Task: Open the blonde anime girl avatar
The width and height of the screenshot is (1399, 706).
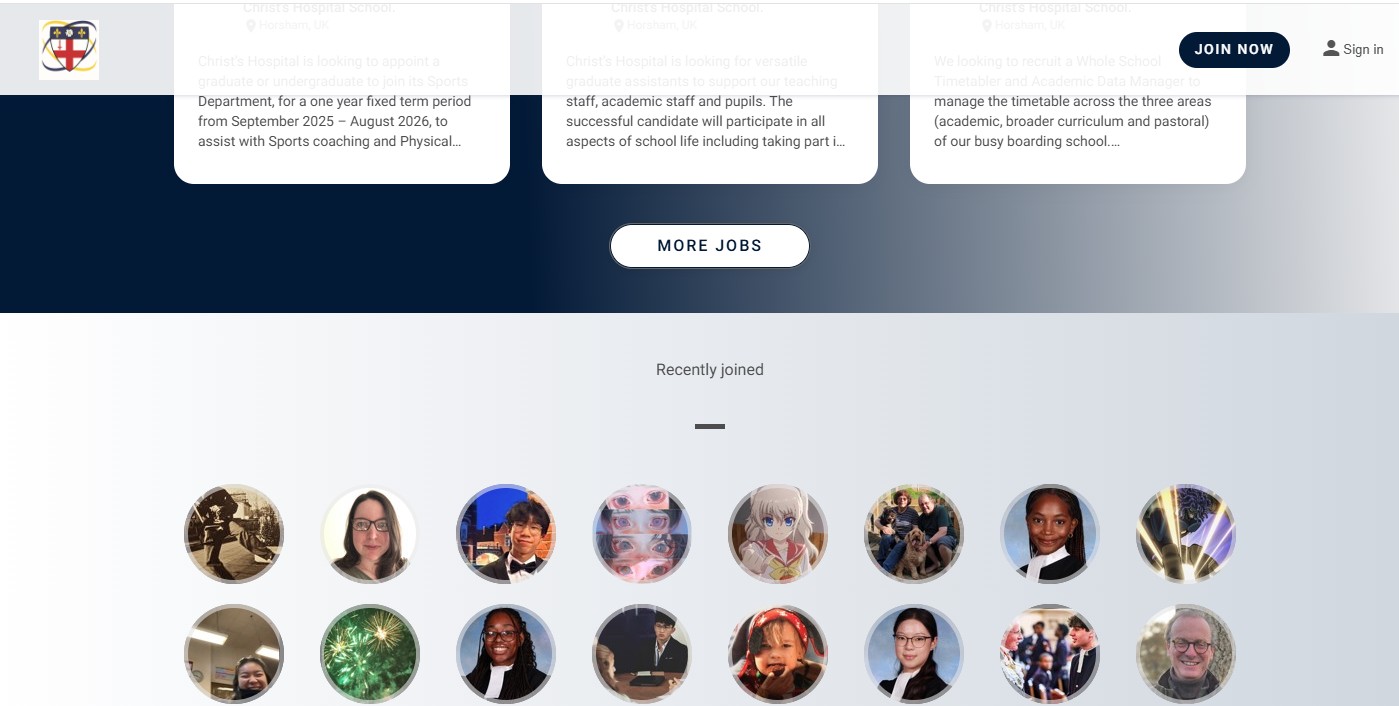Action: (778, 534)
